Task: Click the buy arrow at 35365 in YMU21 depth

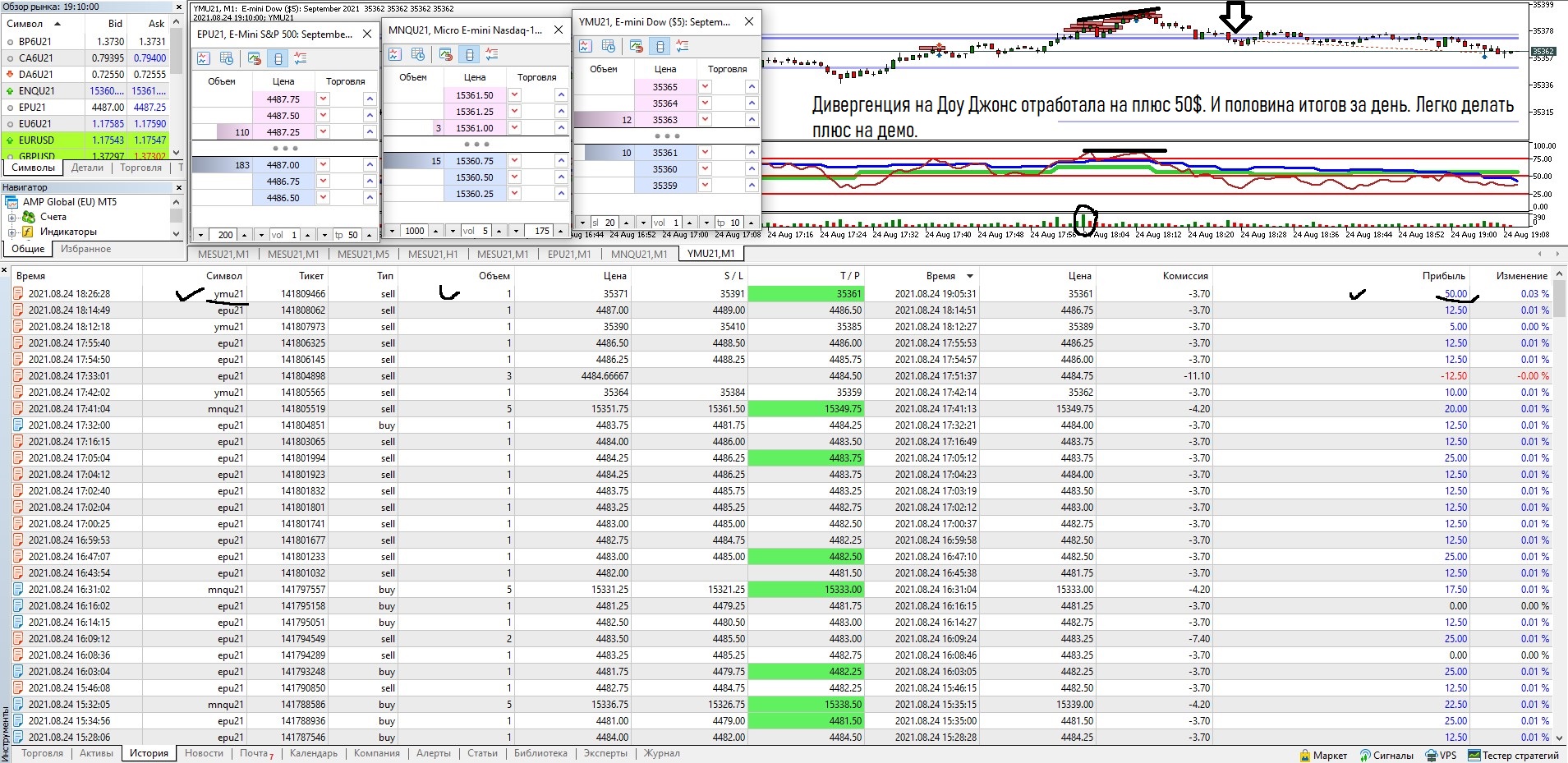Action: pyautogui.click(x=752, y=86)
